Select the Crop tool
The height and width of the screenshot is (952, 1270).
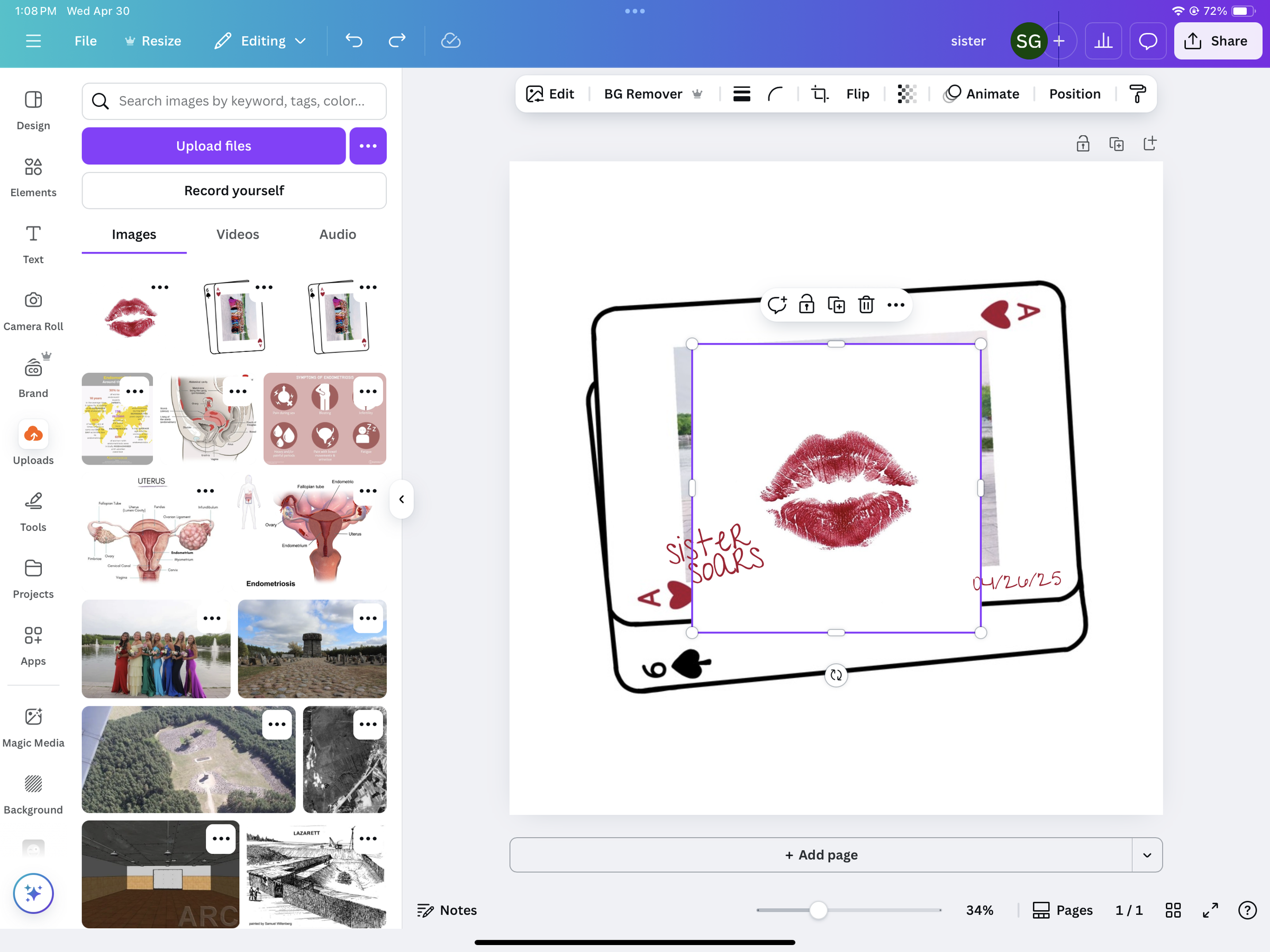click(819, 94)
